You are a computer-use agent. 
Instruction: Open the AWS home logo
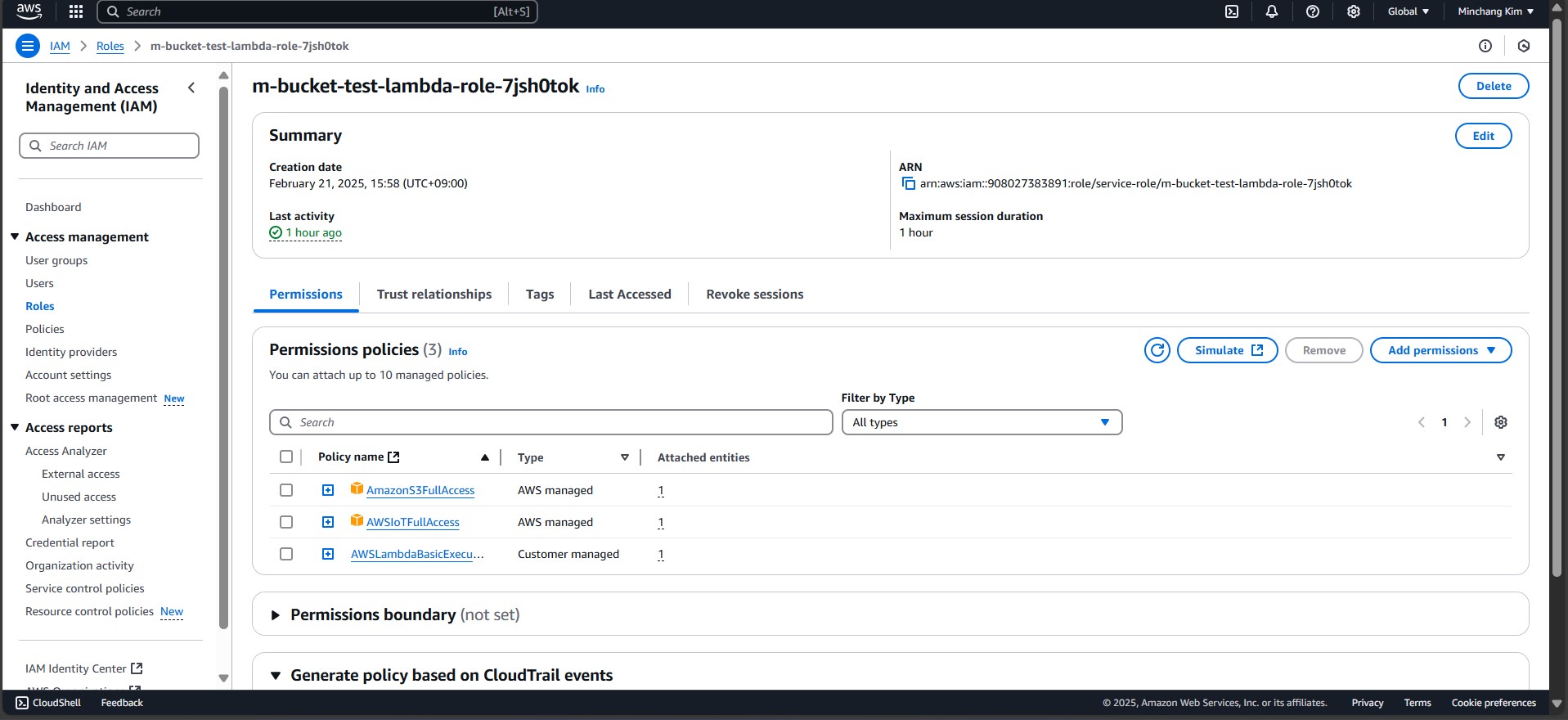coord(29,11)
